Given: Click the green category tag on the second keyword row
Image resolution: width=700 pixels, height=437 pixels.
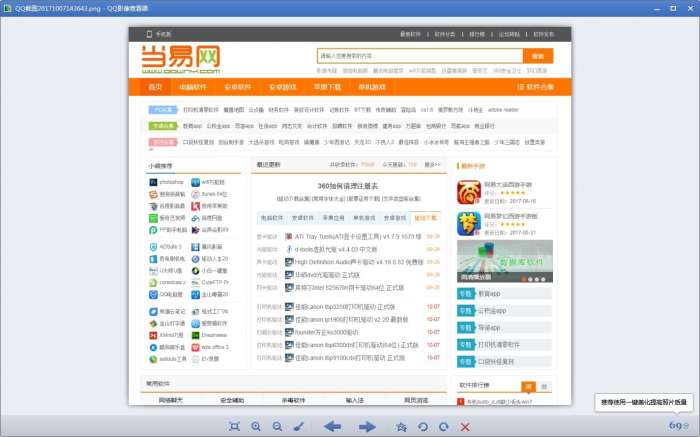Looking at the screenshot, I should [163, 126].
